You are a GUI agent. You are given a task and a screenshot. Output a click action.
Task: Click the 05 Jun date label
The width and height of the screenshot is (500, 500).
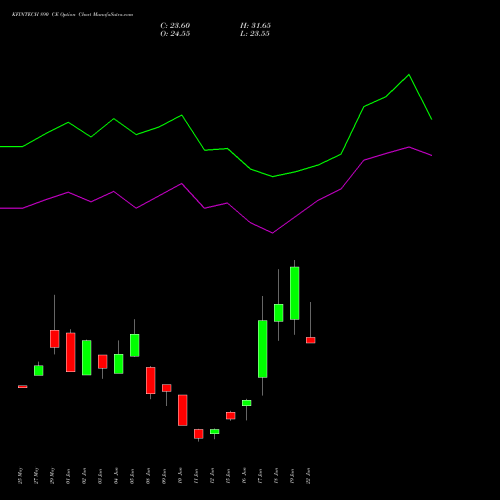(133, 476)
